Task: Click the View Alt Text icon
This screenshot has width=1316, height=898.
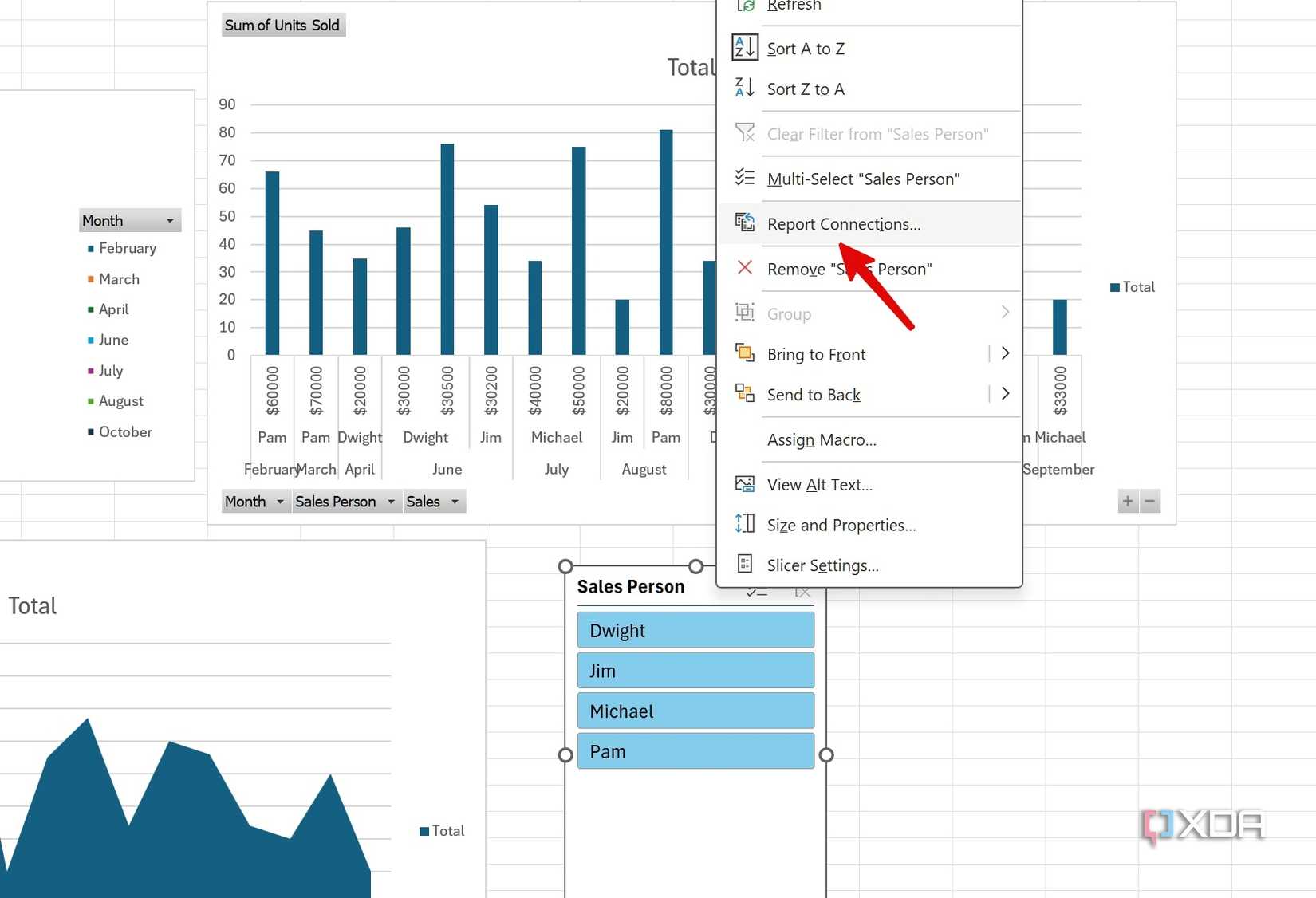Action: click(744, 484)
